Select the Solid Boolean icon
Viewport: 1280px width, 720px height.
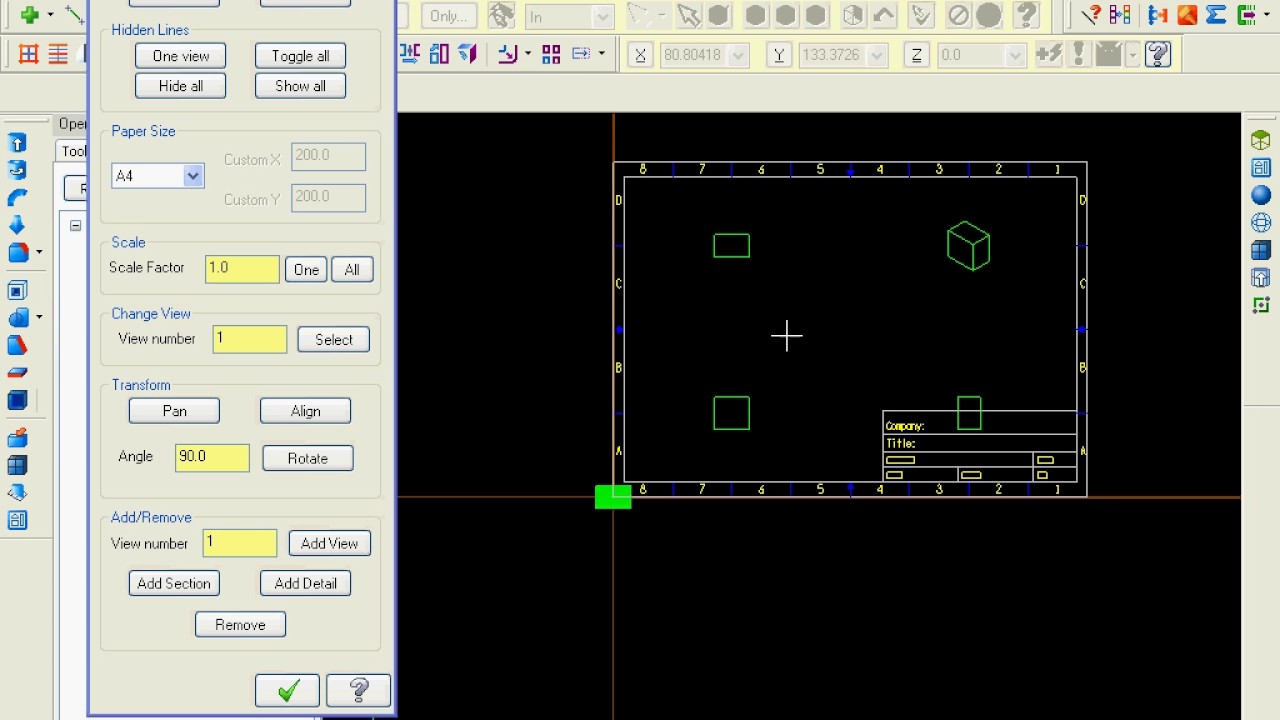(x=18, y=318)
